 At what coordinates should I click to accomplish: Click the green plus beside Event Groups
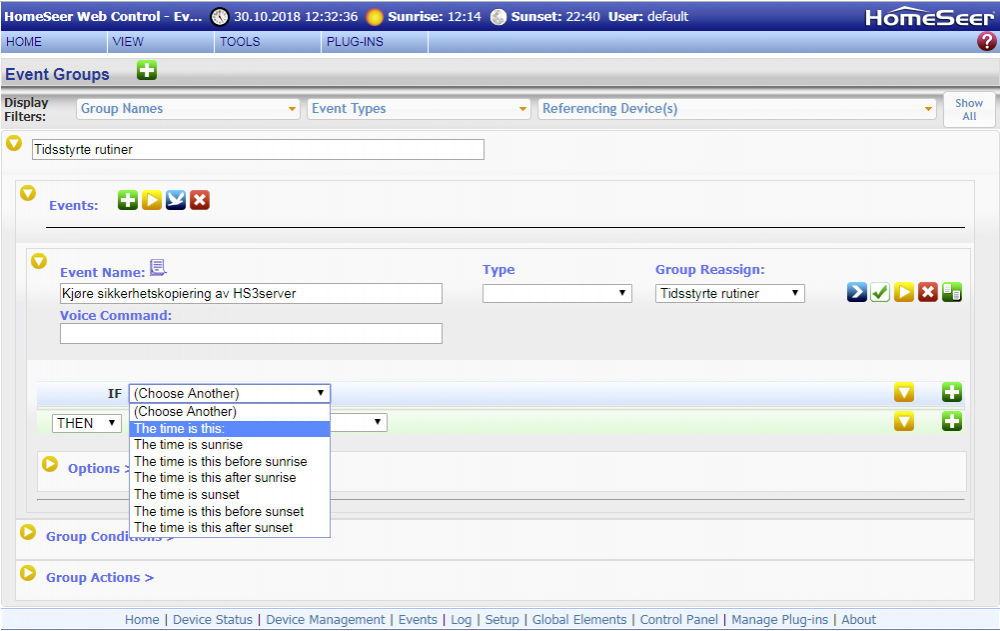click(147, 71)
